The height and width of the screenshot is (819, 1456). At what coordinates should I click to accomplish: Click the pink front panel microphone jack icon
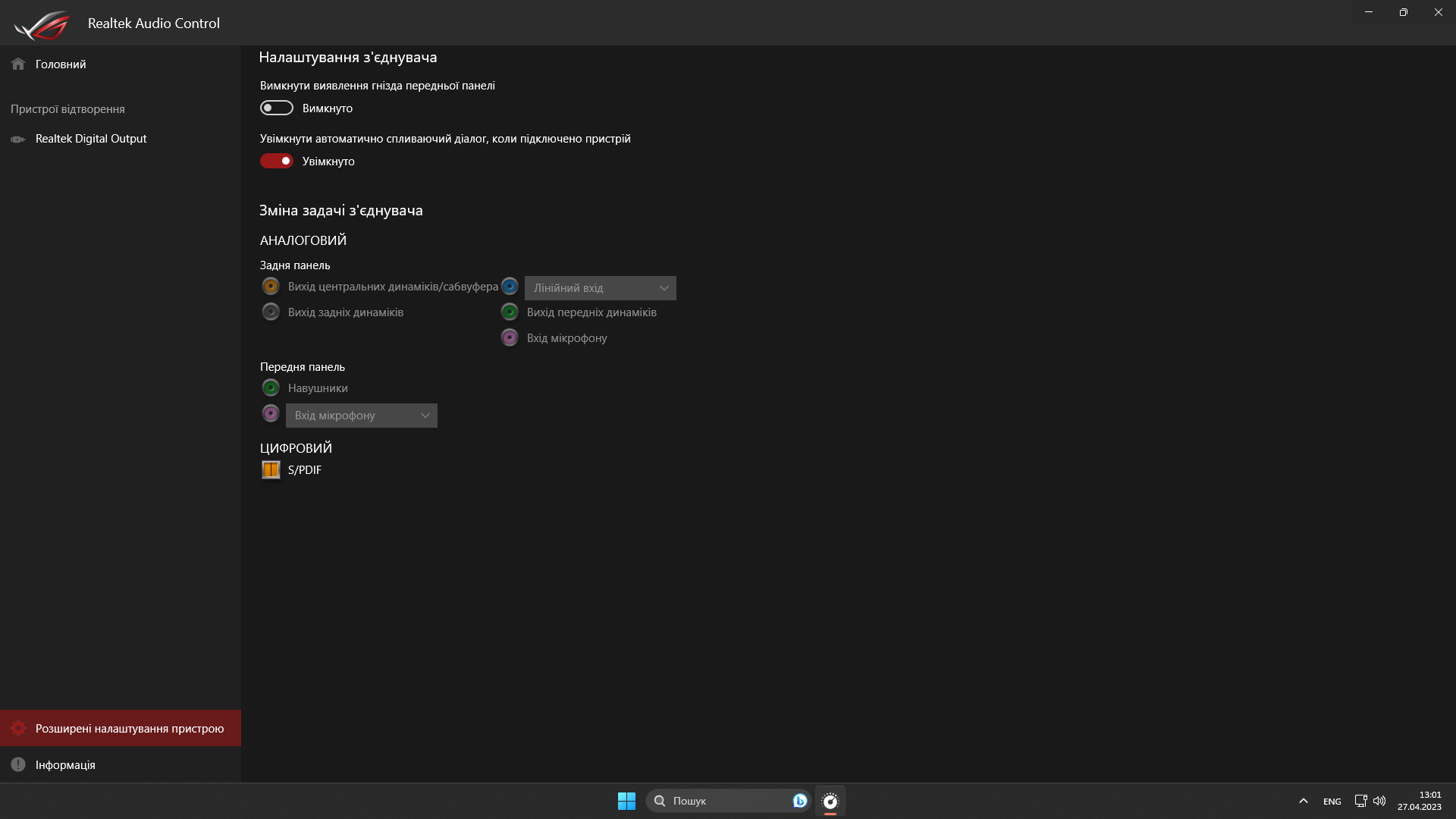coord(271,413)
